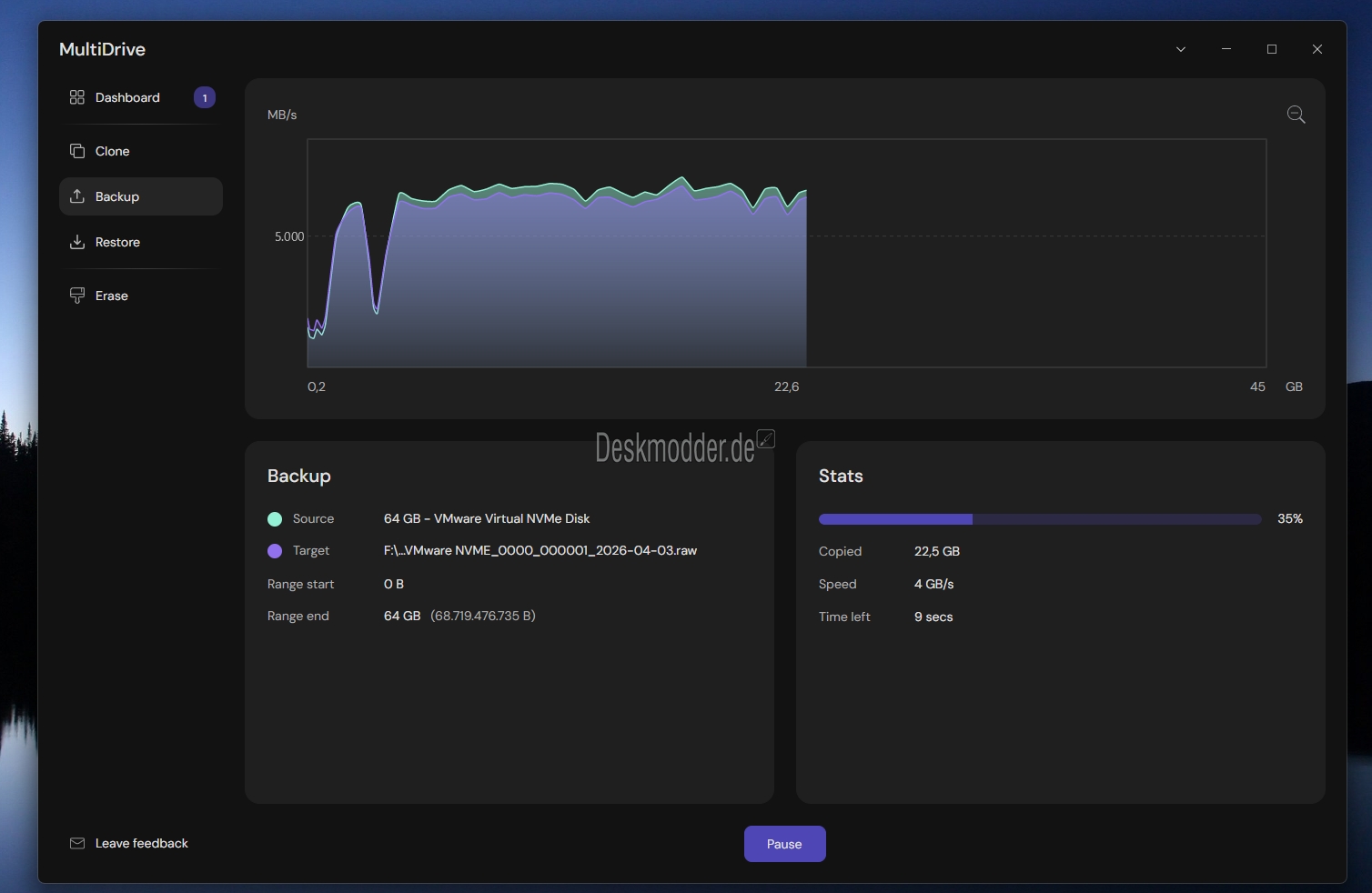Viewport: 1372px width, 893px height.
Task: Open the Dashboard section
Action: (x=127, y=97)
